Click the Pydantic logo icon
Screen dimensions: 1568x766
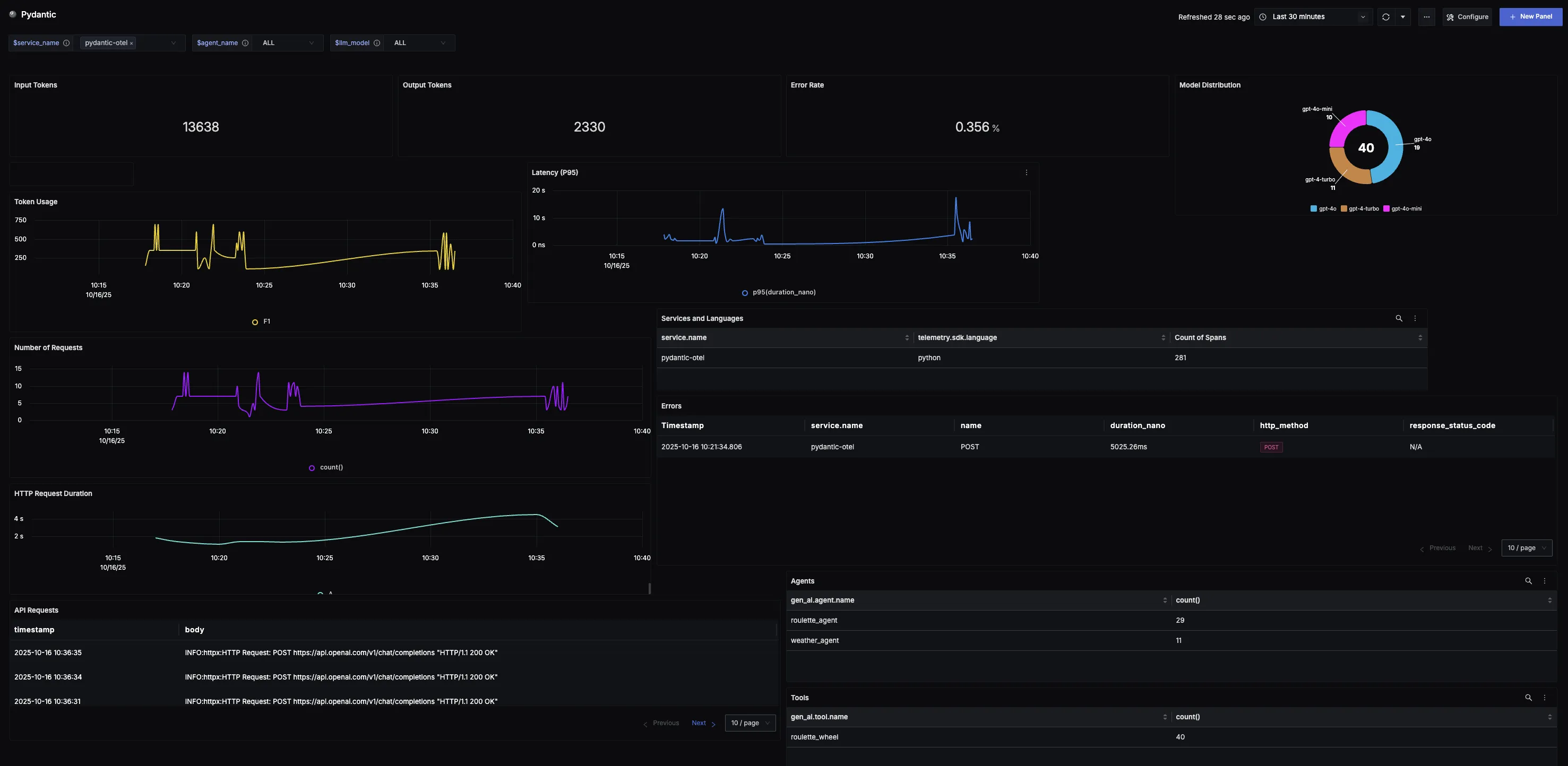13,13
